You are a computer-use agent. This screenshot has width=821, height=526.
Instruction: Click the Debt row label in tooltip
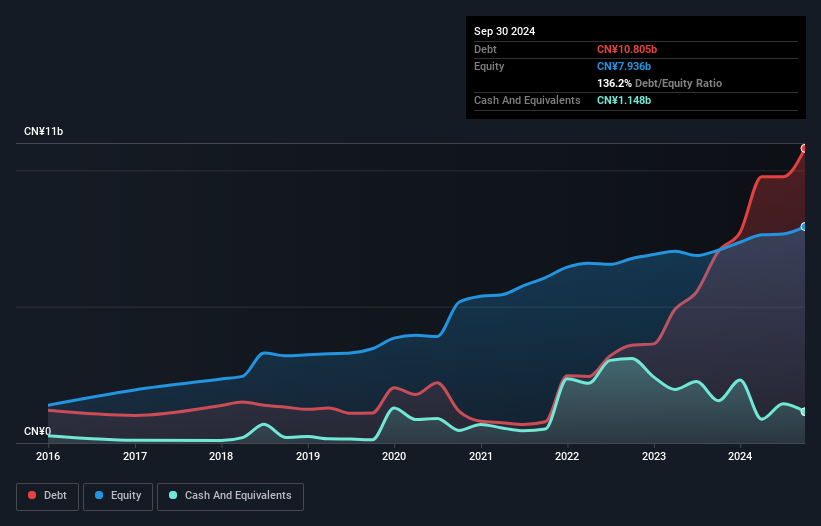pyautogui.click(x=485, y=49)
